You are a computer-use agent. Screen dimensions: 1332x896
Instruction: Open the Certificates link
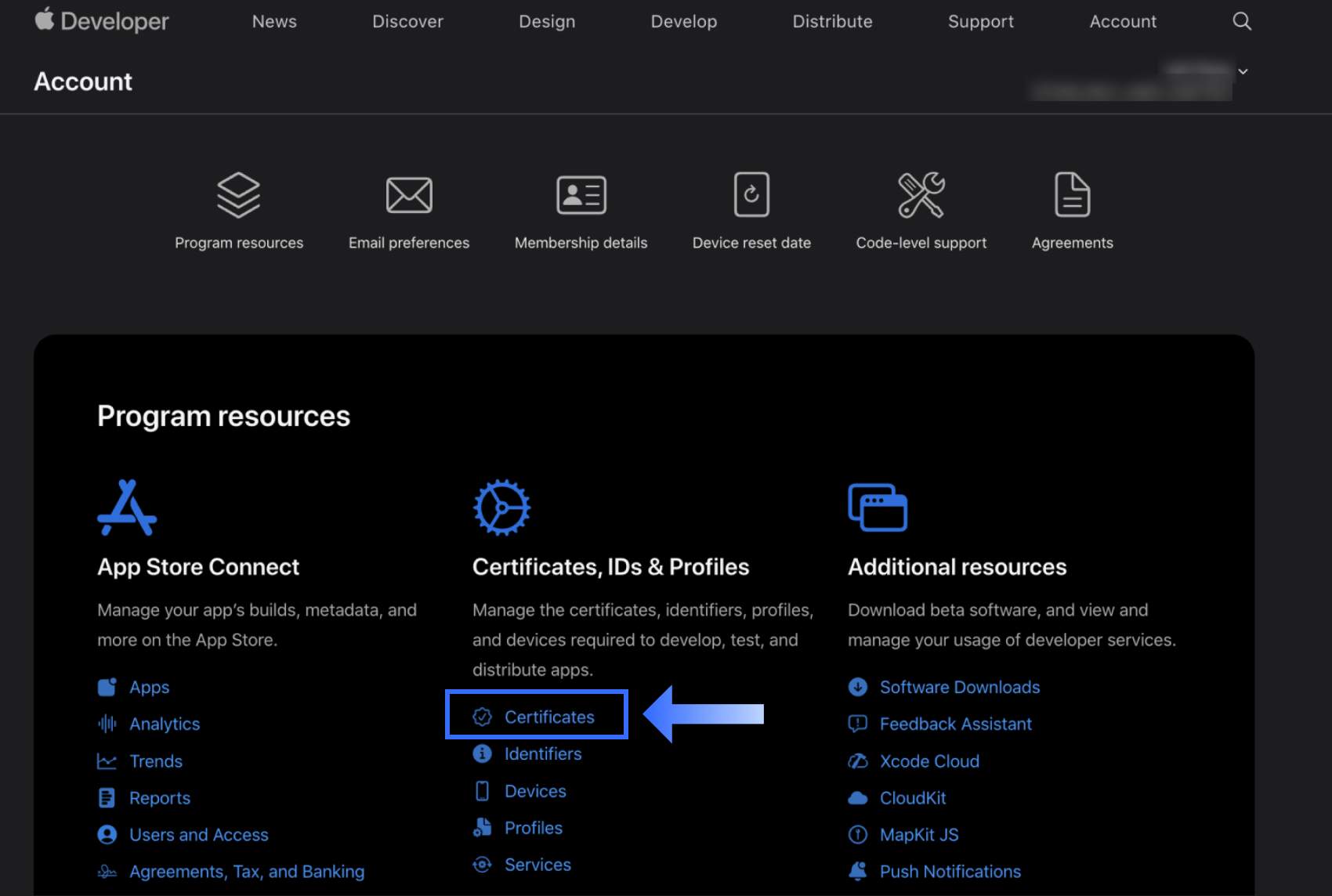tap(548, 717)
